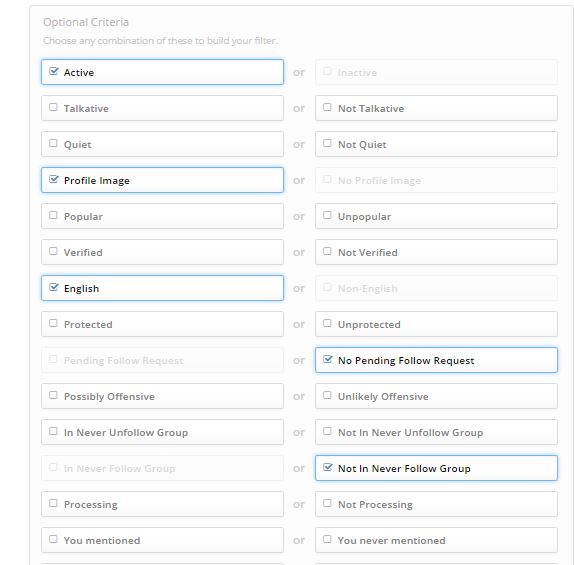Disable the English filter checkbox
Screen dimensions: 574x565
tap(53, 287)
